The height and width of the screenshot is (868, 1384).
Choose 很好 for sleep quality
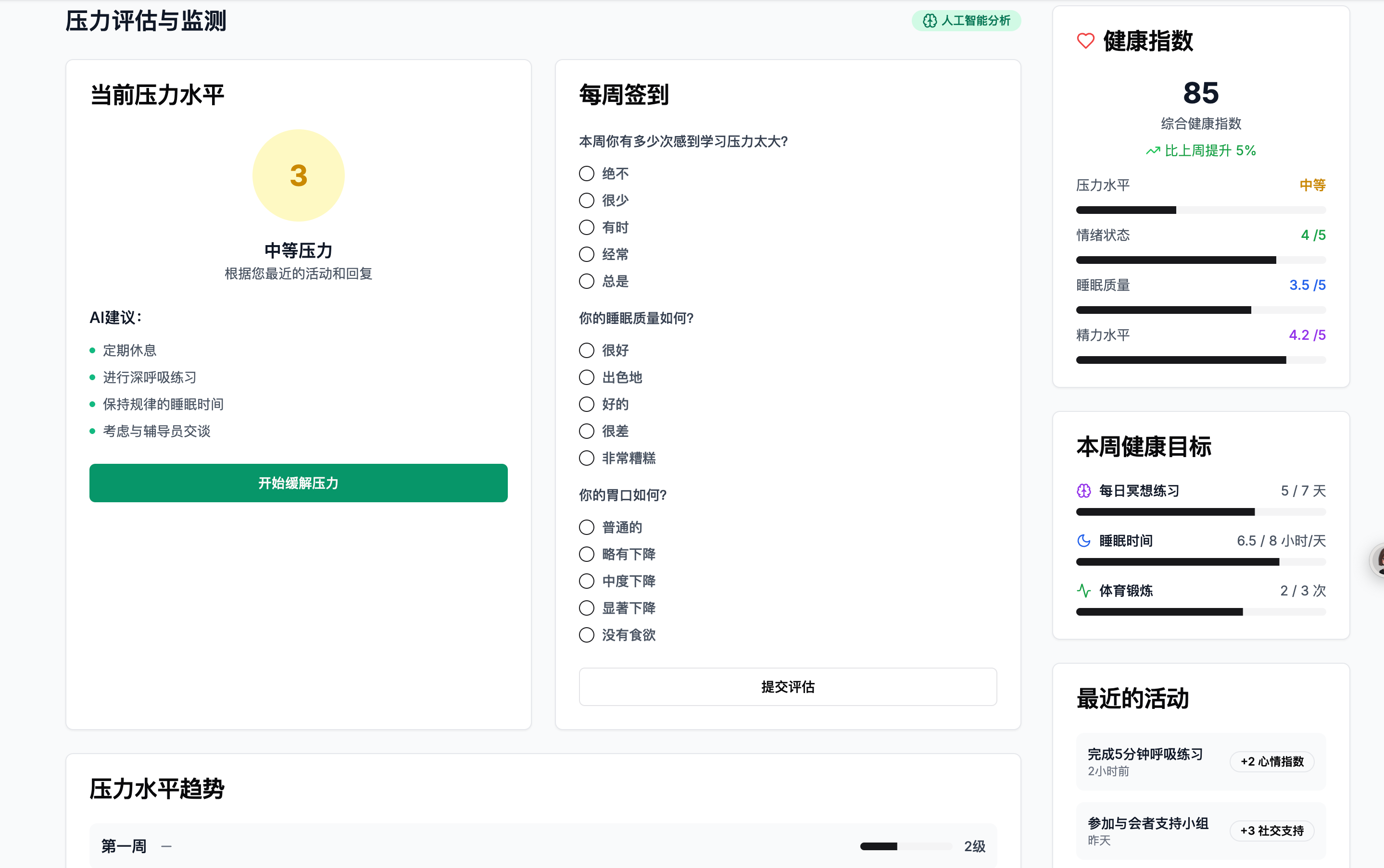[x=586, y=350]
